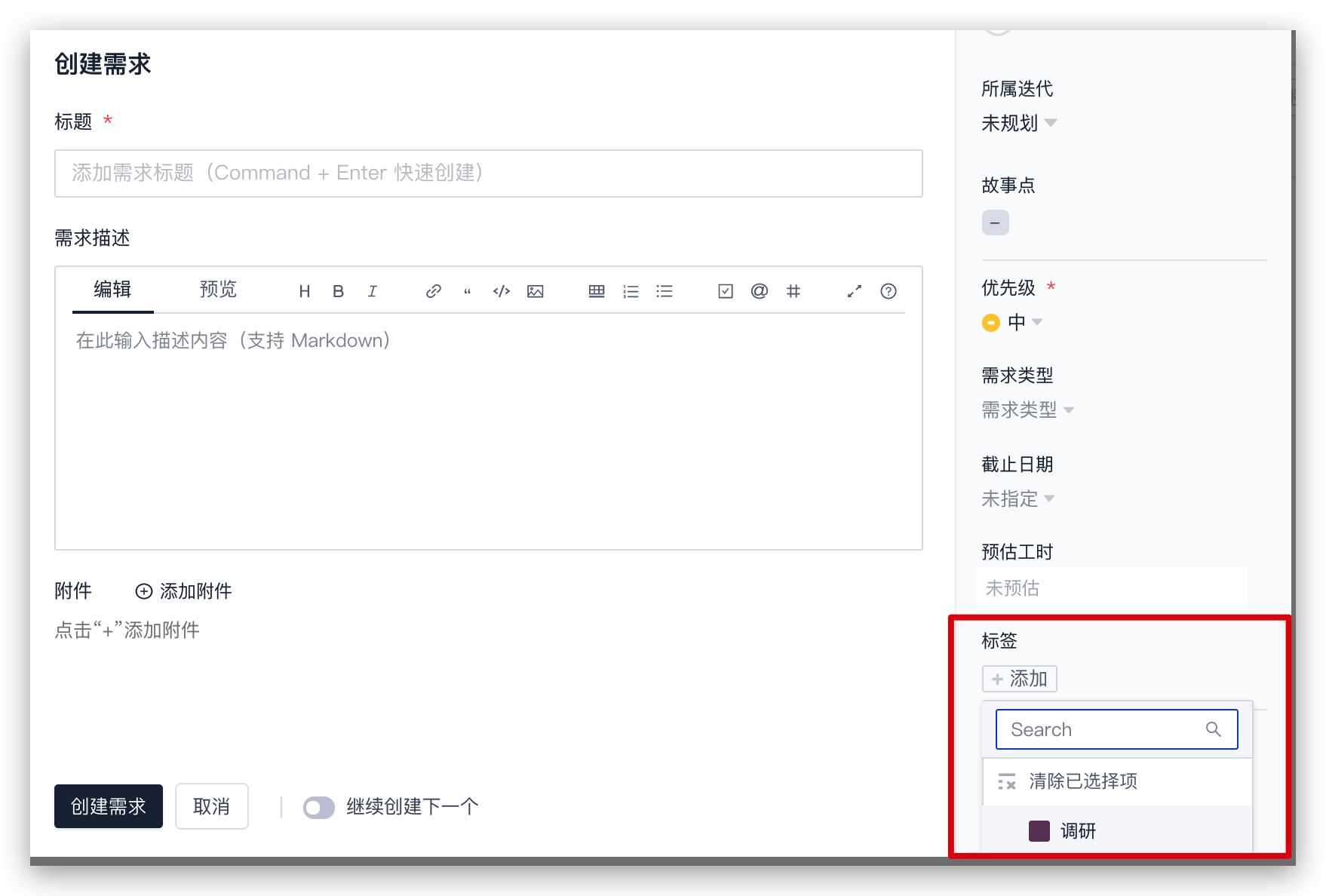Insert a task checkbox list item
This screenshot has width=1326, height=896.
pyautogui.click(x=726, y=291)
